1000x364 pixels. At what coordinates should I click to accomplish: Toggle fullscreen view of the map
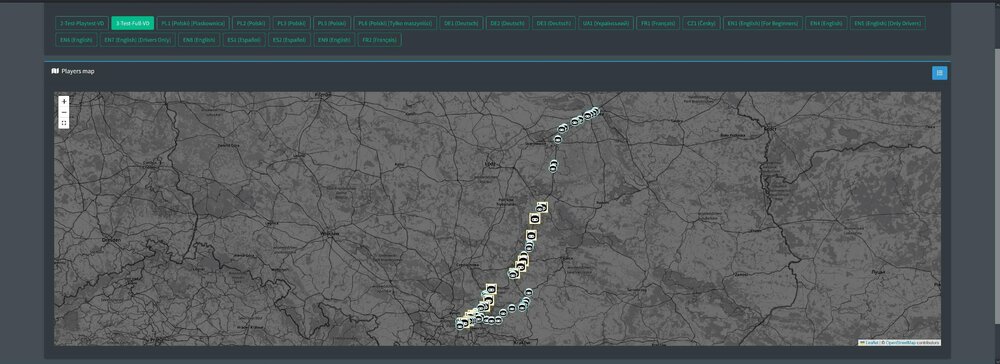pos(64,123)
